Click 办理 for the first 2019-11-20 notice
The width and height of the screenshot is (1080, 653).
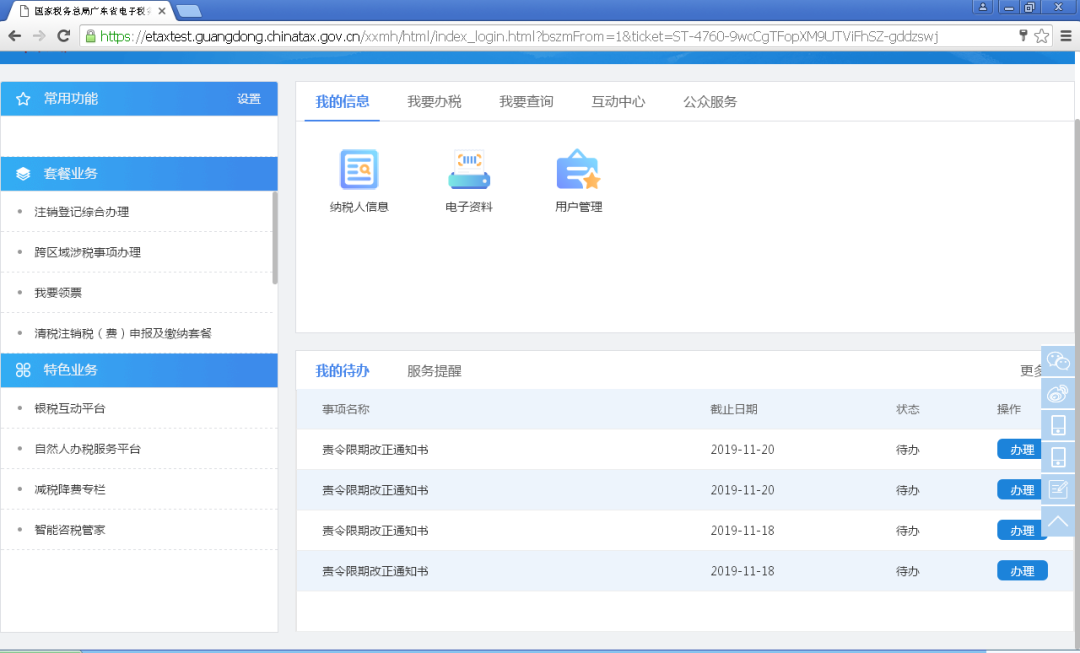(1021, 450)
